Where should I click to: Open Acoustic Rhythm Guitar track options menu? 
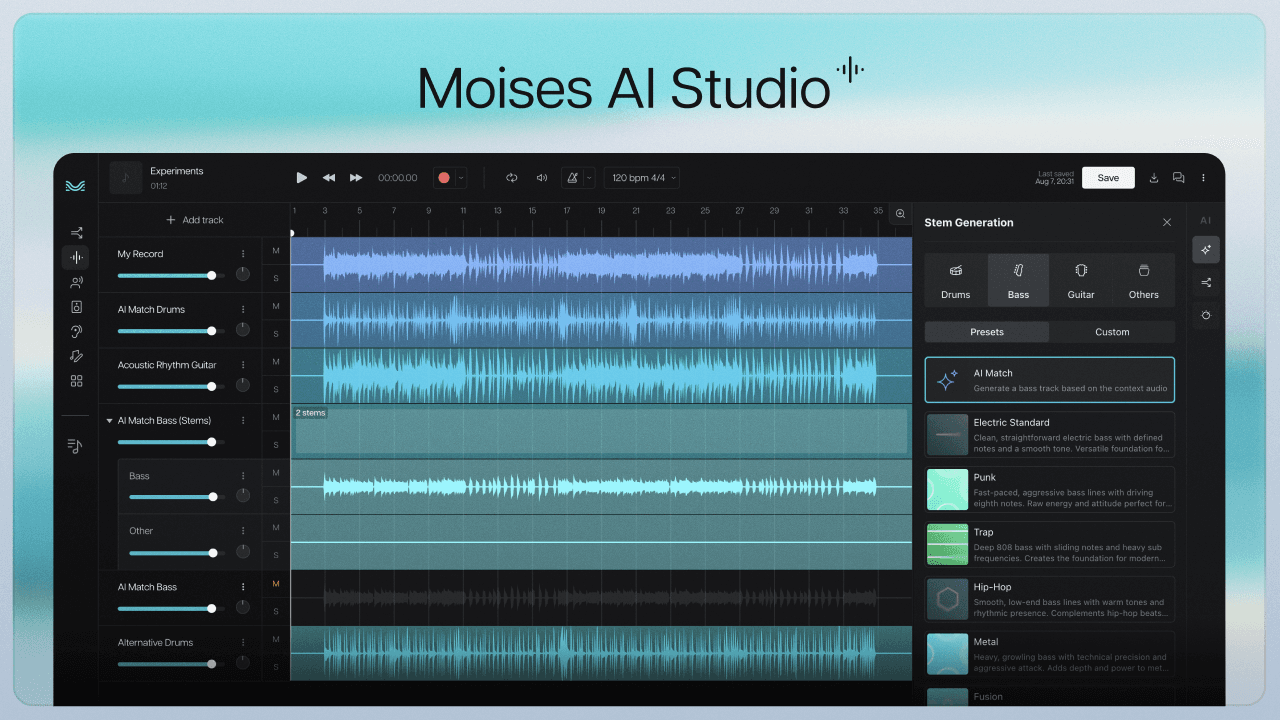[x=243, y=365]
